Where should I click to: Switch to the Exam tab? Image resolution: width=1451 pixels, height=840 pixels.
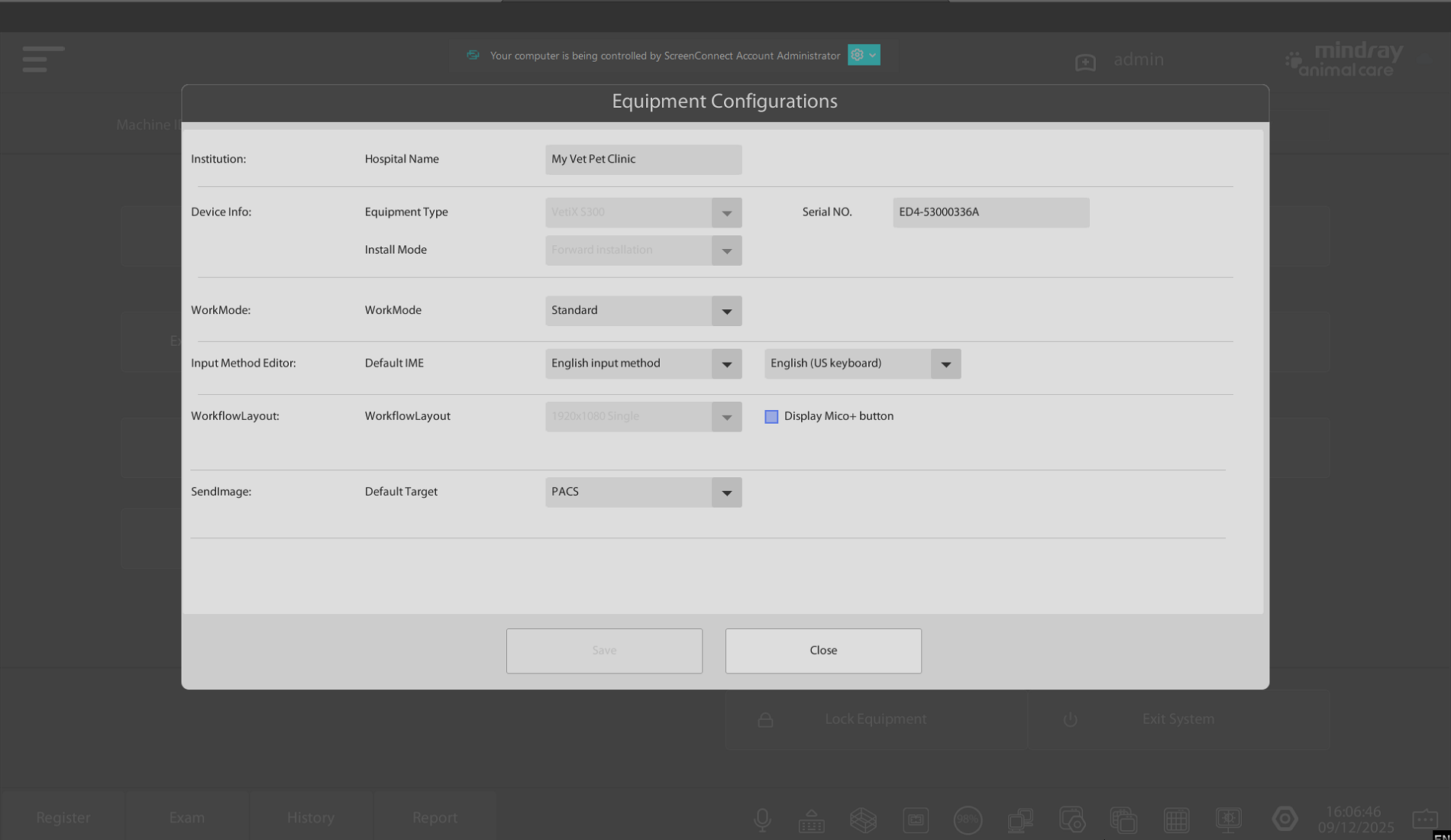click(x=187, y=817)
